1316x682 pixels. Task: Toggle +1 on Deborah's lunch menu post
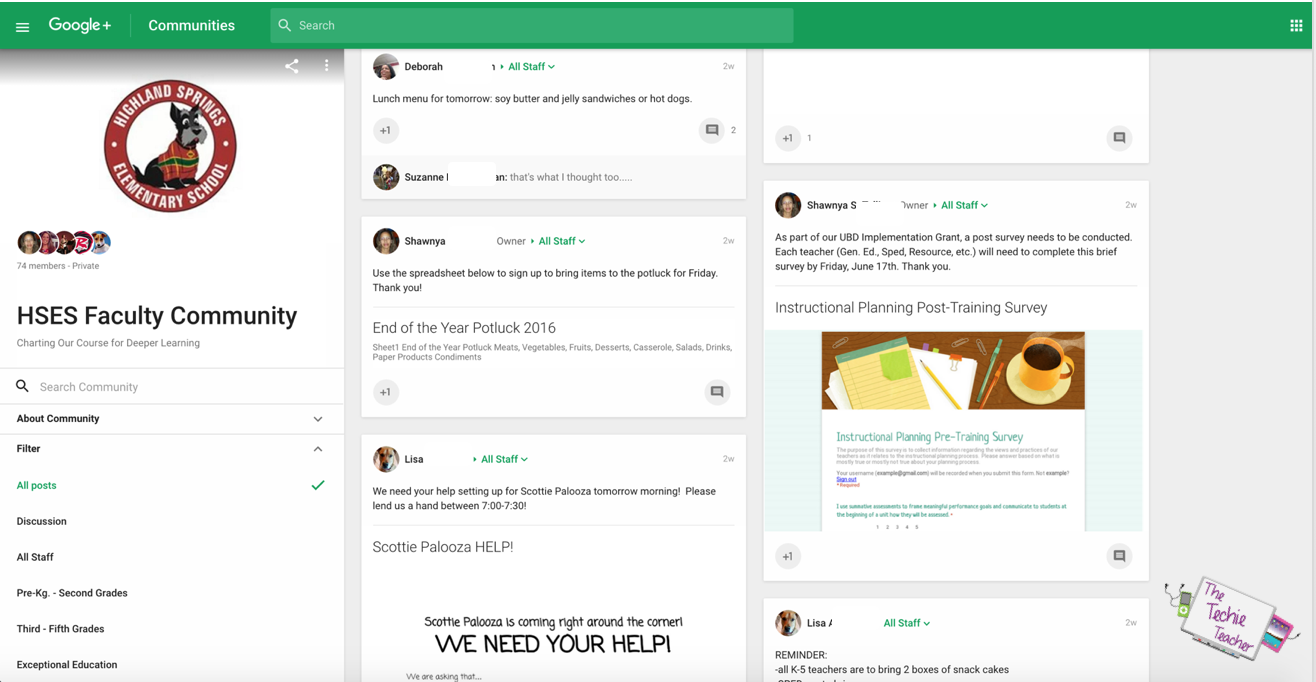click(x=386, y=130)
